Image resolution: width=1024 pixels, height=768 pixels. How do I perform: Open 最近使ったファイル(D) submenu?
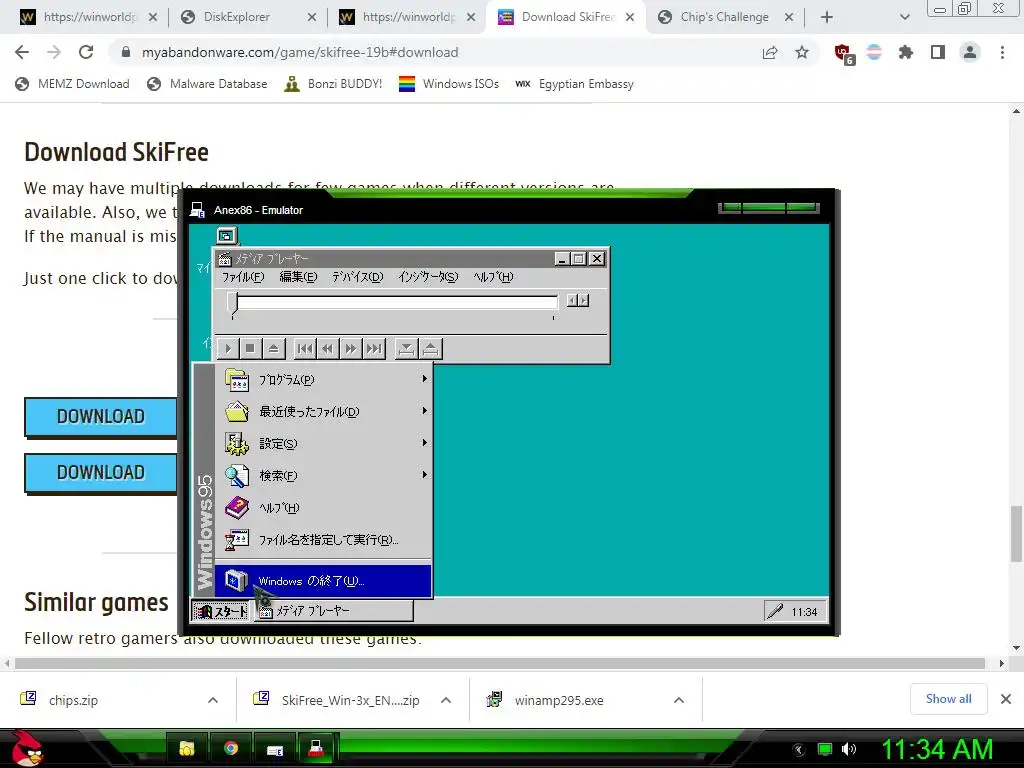point(324,411)
